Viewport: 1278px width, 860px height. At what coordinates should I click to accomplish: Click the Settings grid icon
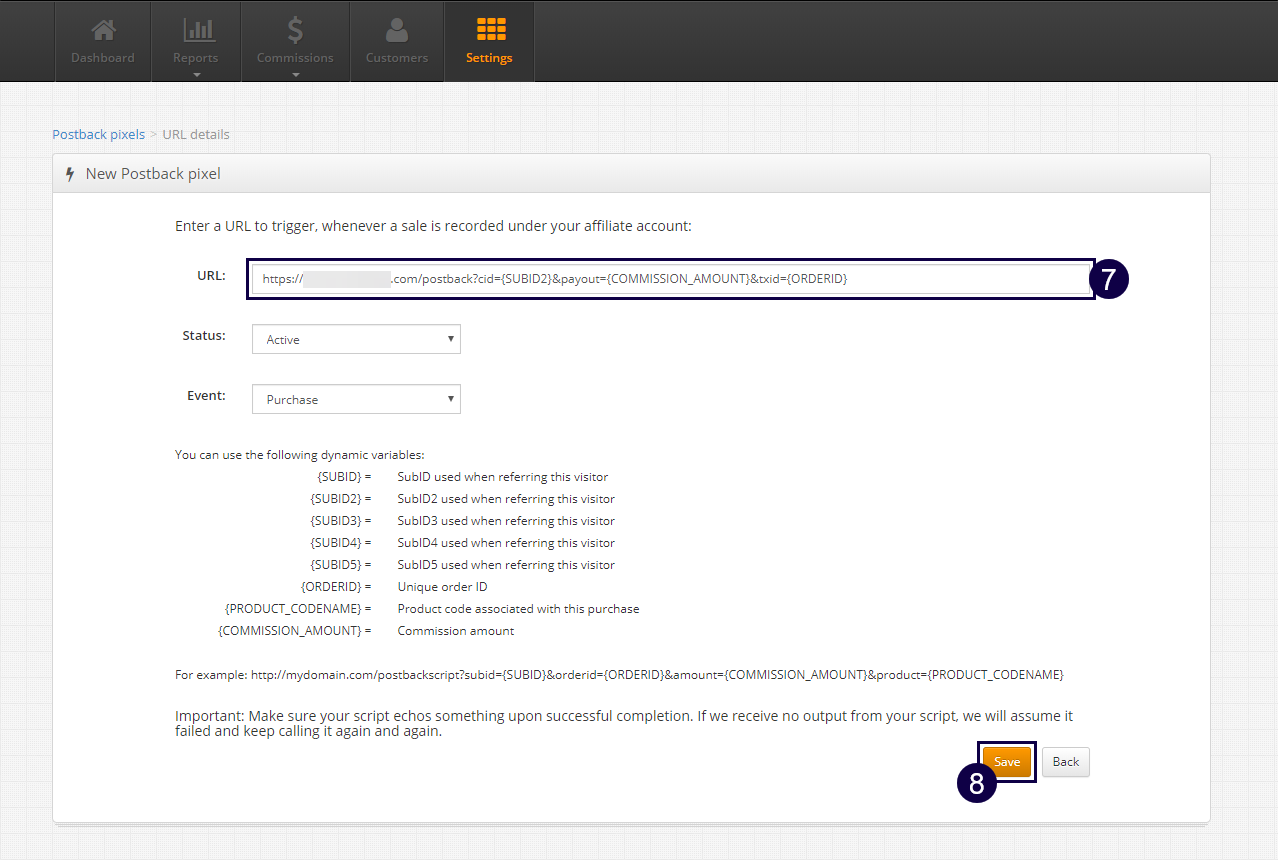[x=490, y=29]
